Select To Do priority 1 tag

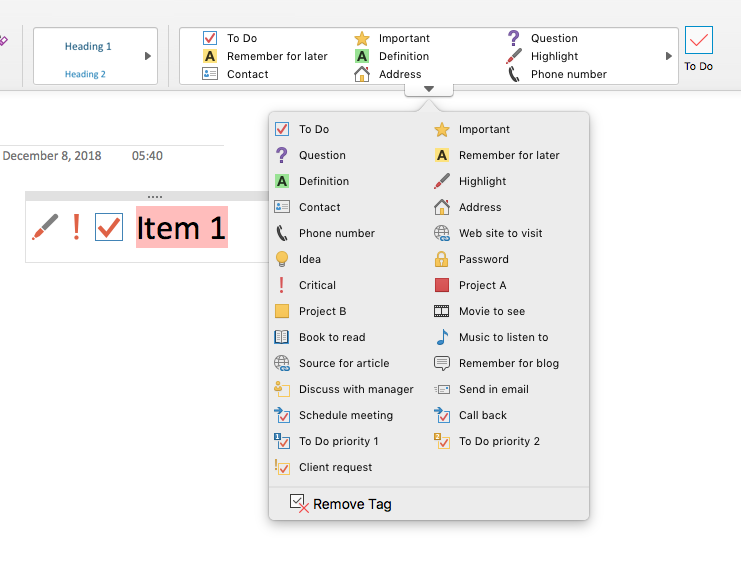pos(327,441)
